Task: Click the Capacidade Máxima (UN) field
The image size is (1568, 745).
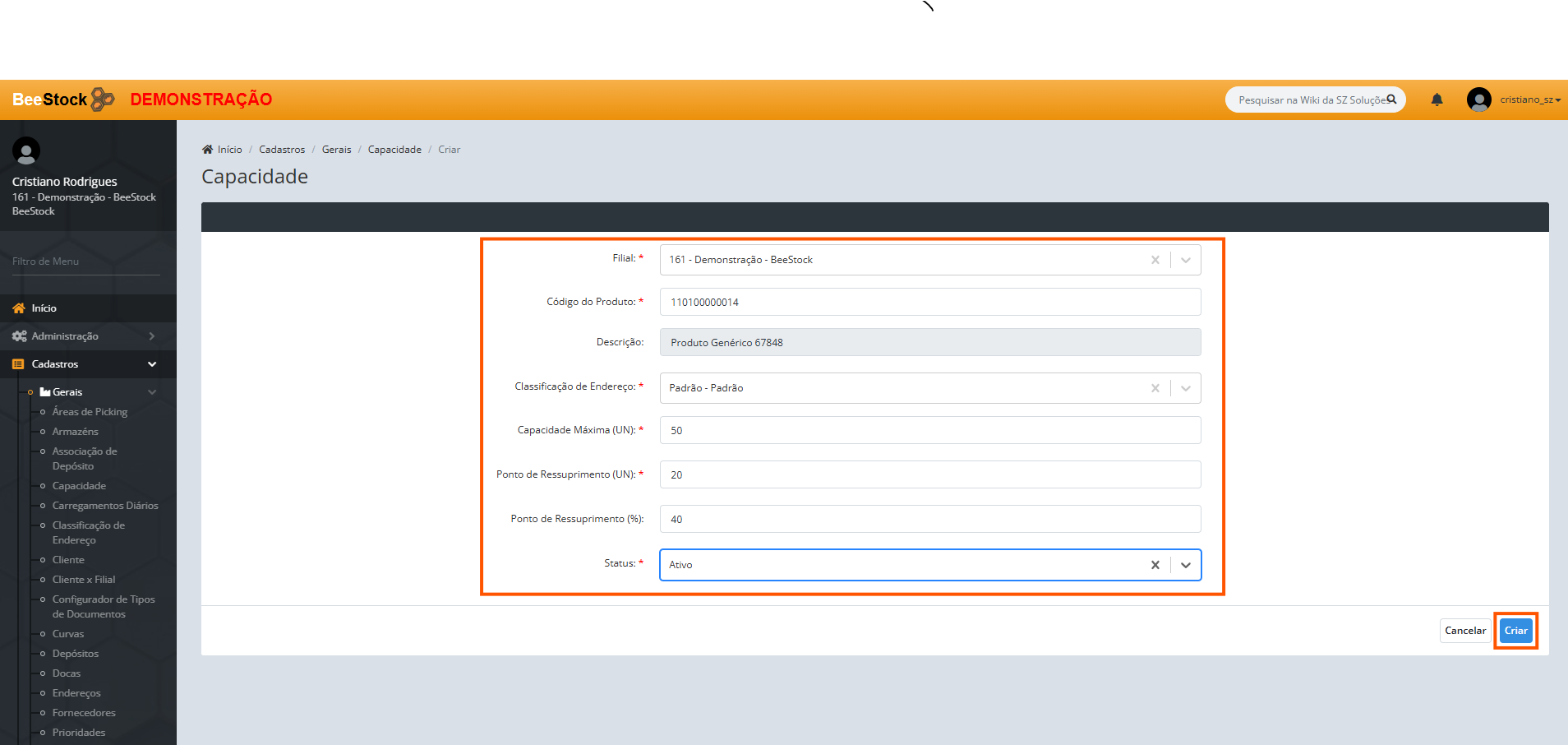Action: click(x=929, y=430)
